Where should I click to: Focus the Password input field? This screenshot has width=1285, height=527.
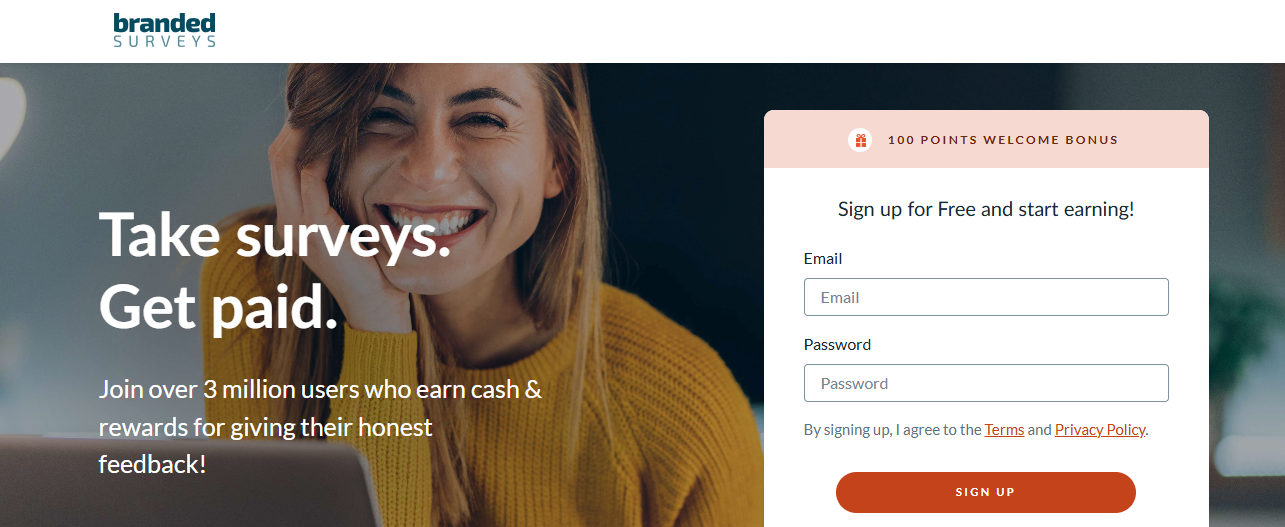click(x=986, y=383)
